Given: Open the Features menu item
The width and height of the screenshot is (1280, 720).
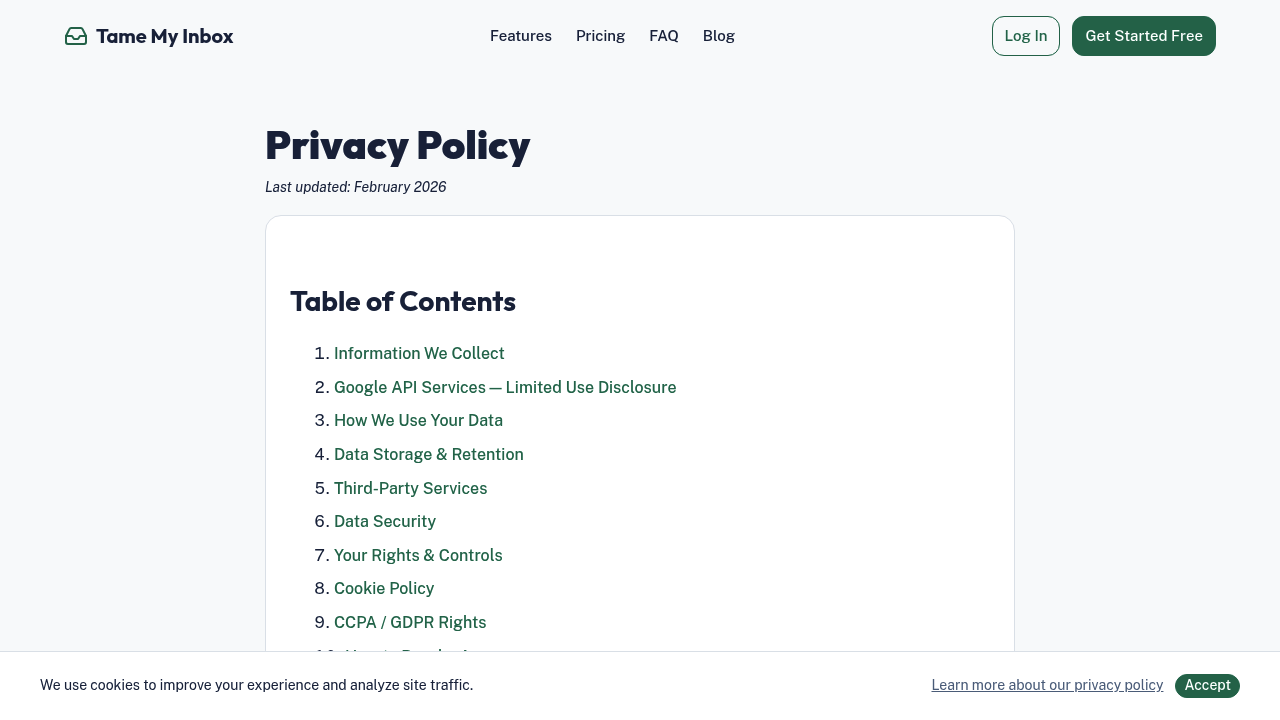Looking at the screenshot, I should tap(520, 36).
